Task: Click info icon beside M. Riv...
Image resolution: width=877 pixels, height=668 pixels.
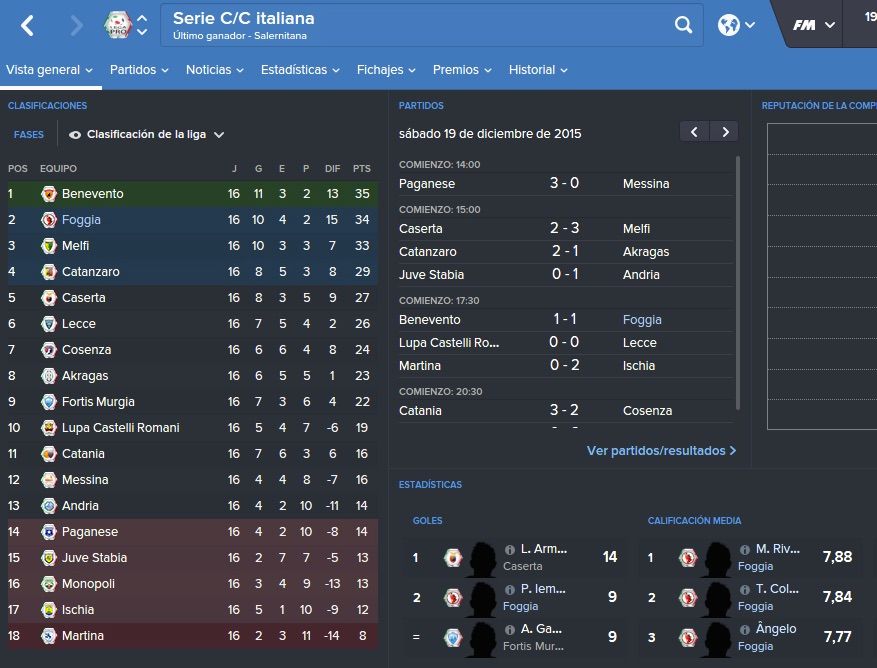Action: coord(744,549)
